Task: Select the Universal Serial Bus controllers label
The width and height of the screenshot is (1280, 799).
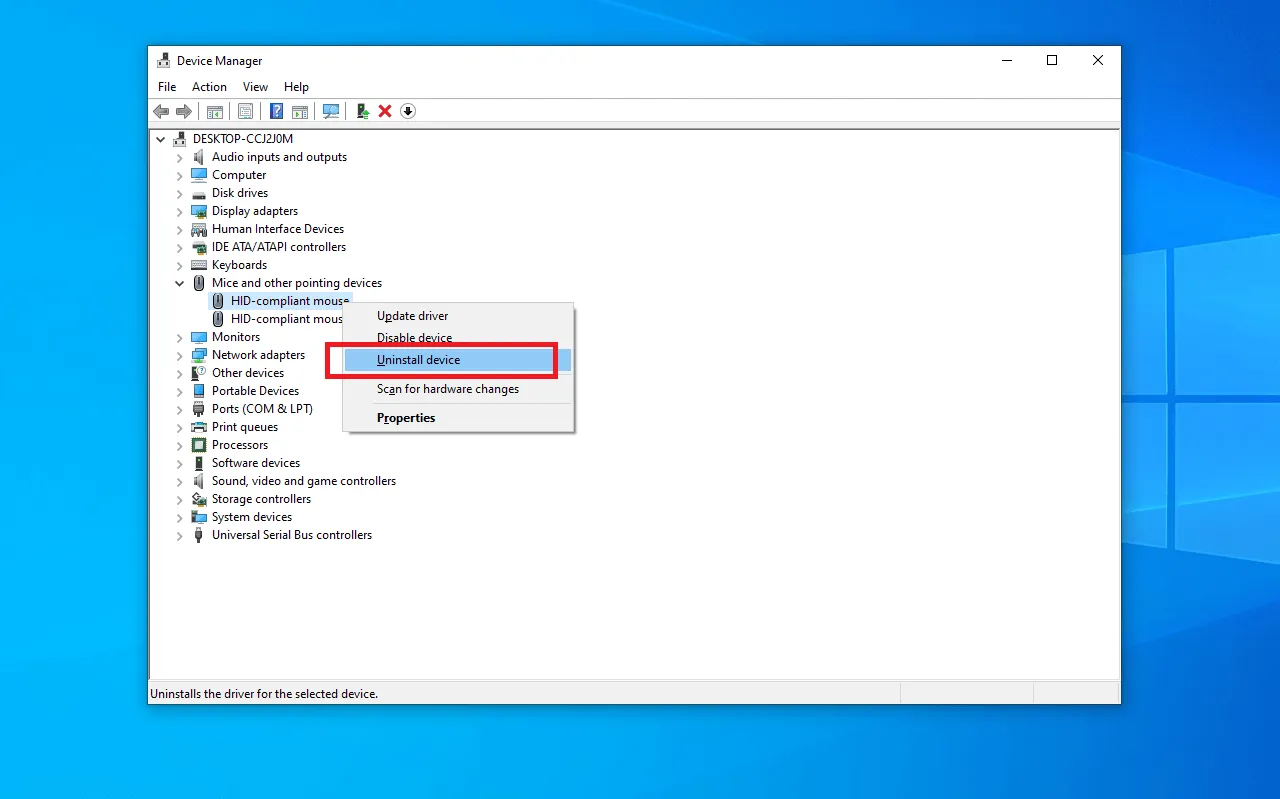Action: tap(292, 535)
